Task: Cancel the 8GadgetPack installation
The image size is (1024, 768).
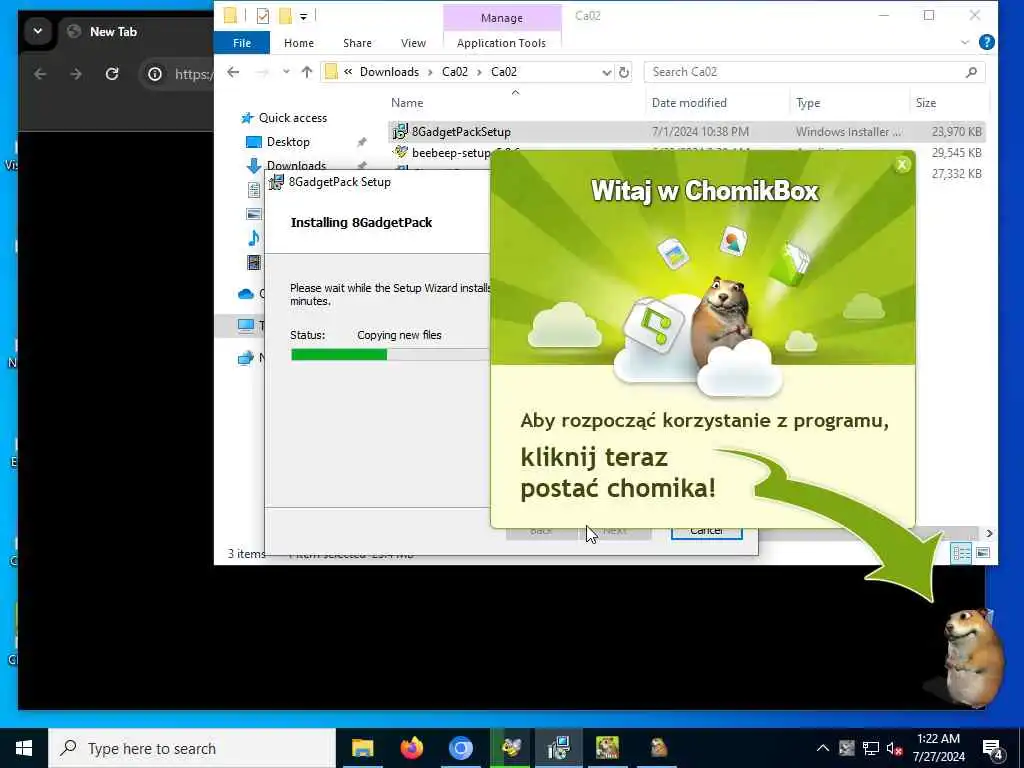Action: 706,531
